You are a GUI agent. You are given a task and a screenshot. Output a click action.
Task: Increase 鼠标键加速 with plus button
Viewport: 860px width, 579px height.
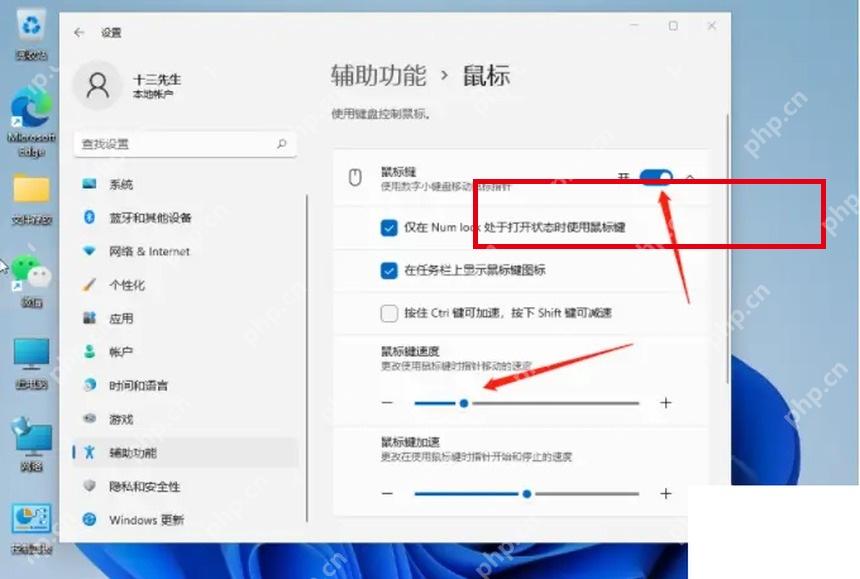[x=665, y=493]
